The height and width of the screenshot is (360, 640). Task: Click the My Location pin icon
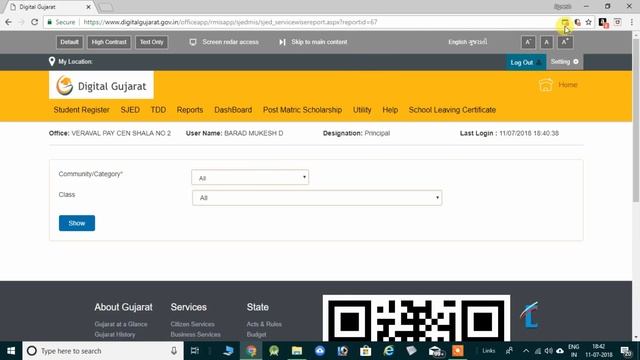coord(51,62)
